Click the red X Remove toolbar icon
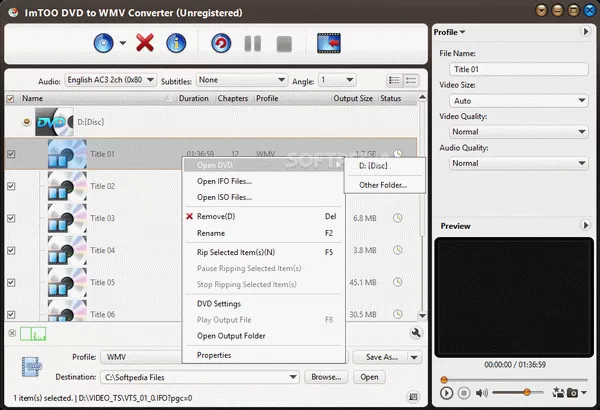This screenshot has height=410, width=600. (x=145, y=43)
